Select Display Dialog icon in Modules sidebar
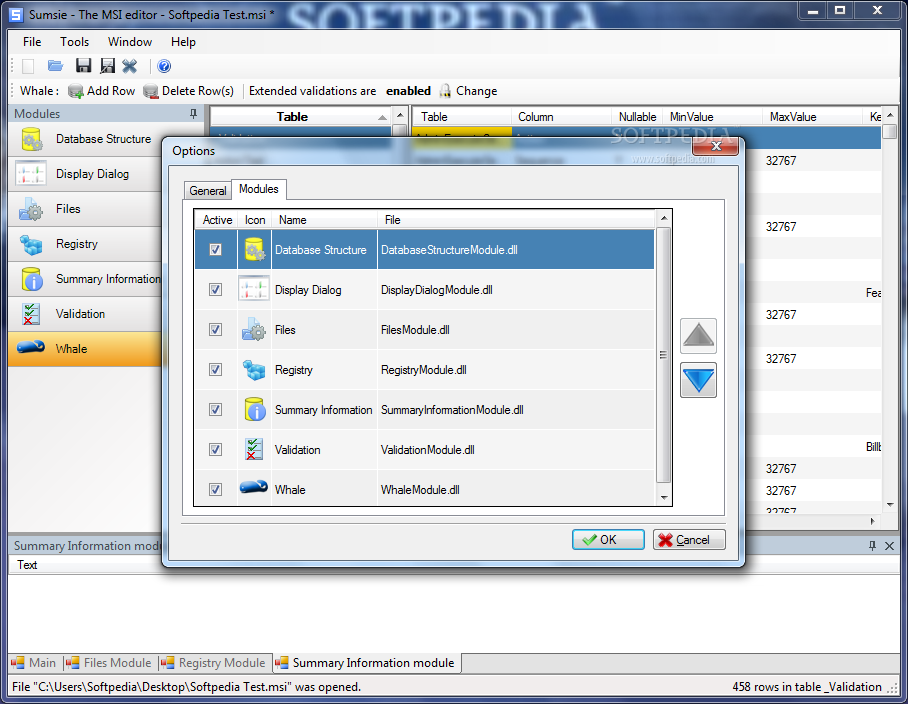Viewport: 908px width, 704px height. coord(30,174)
